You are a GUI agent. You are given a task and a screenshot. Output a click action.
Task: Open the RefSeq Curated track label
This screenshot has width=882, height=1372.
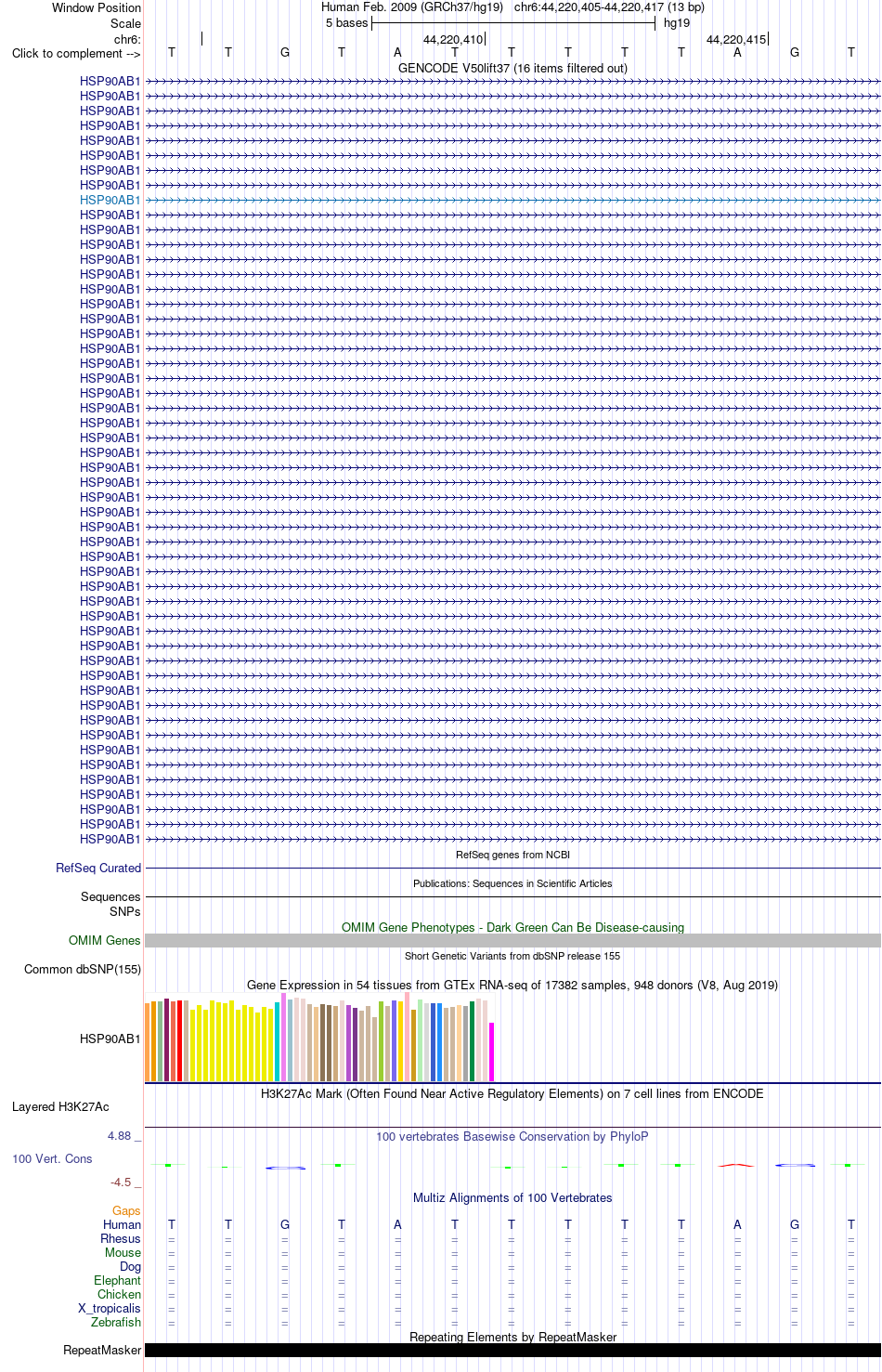(x=98, y=868)
